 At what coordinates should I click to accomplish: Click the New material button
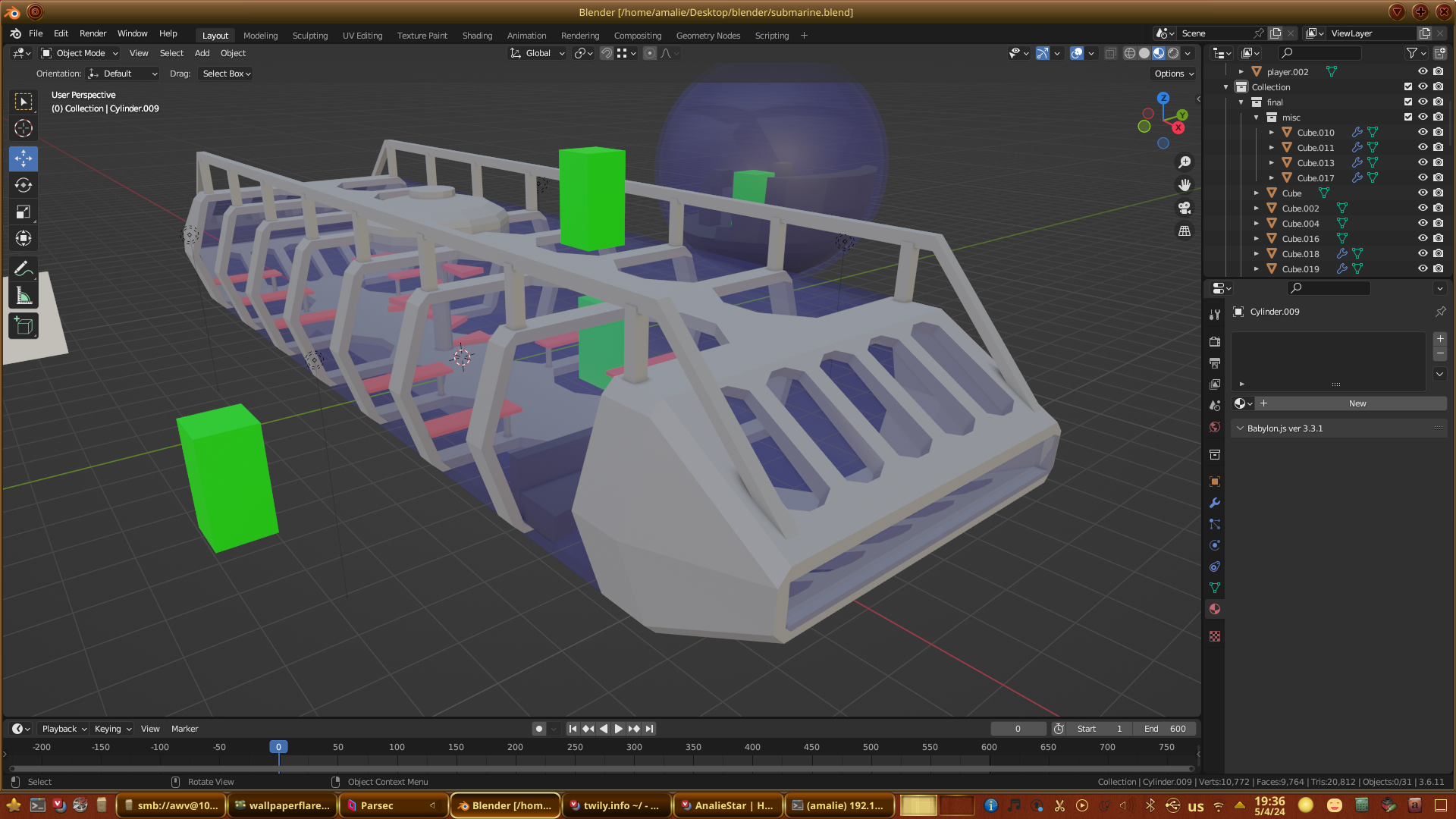(x=1357, y=403)
